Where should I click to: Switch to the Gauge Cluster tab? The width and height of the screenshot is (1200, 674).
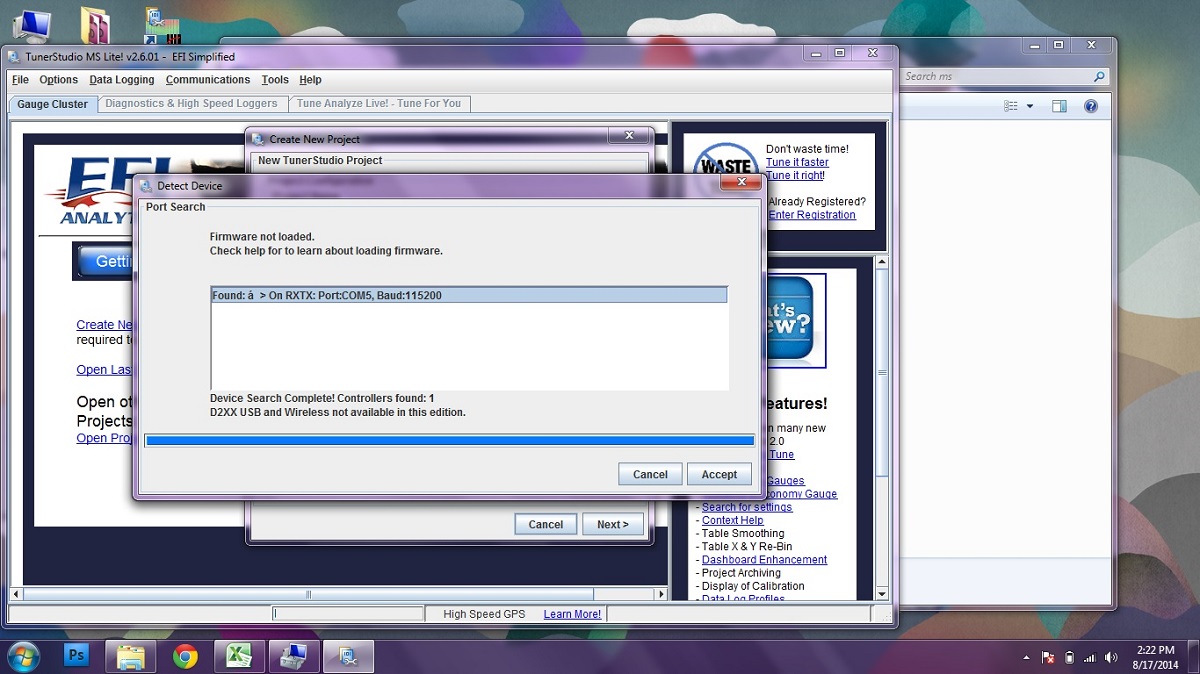(x=53, y=104)
